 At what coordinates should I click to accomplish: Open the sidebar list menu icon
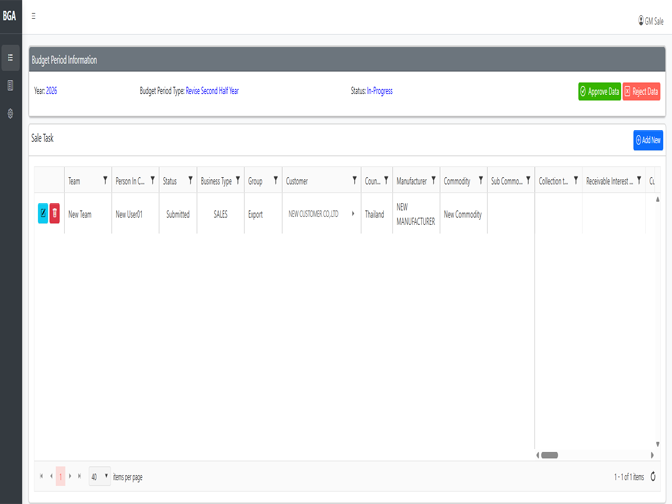10,57
